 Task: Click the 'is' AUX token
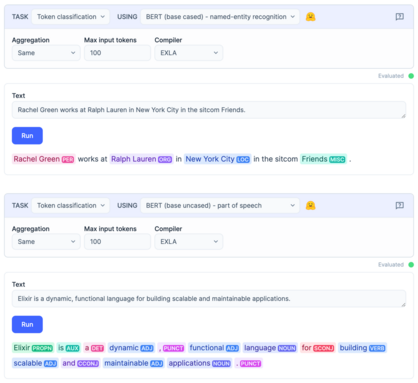point(69,348)
